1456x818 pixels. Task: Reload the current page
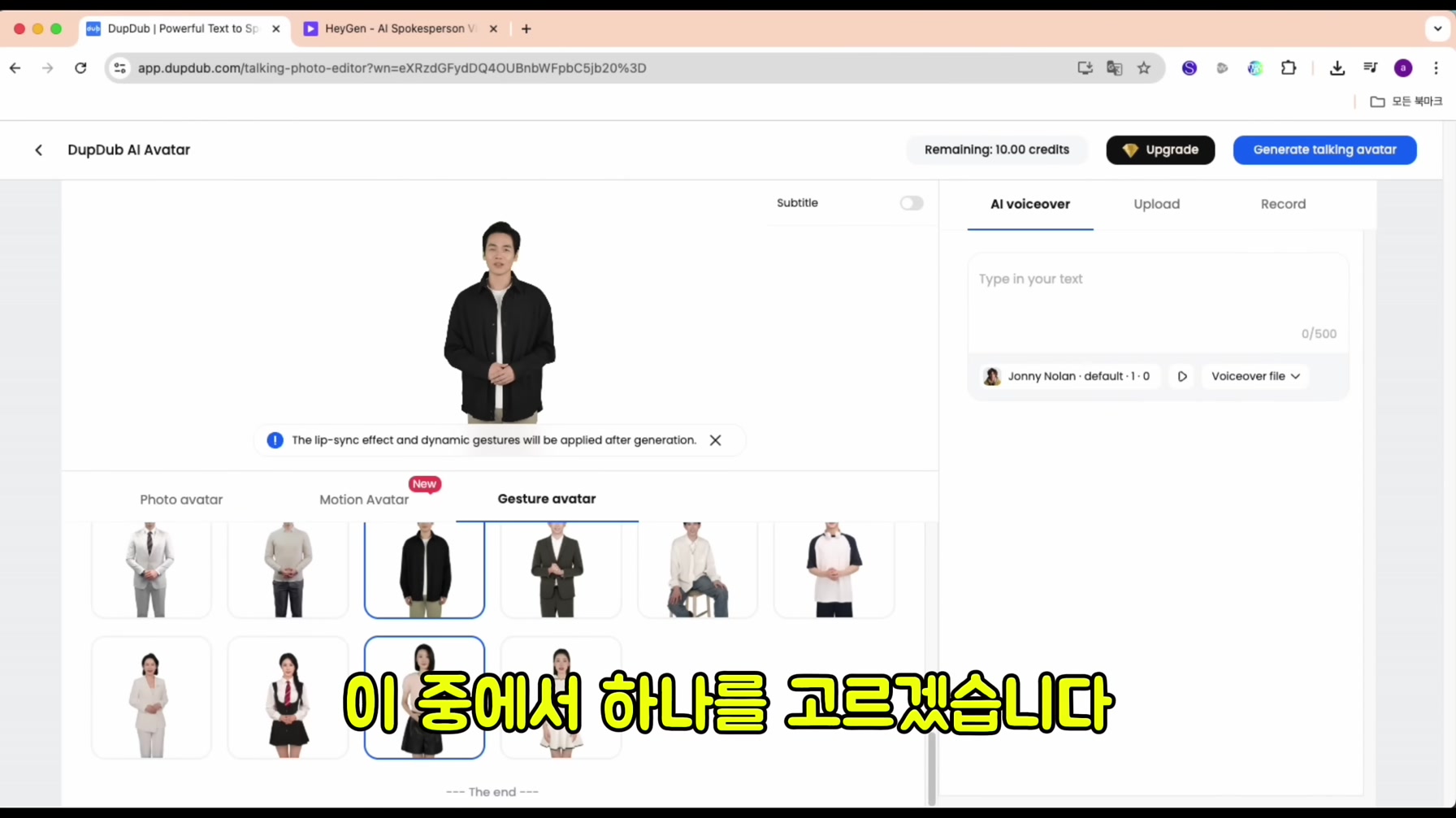tap(80, 68)
